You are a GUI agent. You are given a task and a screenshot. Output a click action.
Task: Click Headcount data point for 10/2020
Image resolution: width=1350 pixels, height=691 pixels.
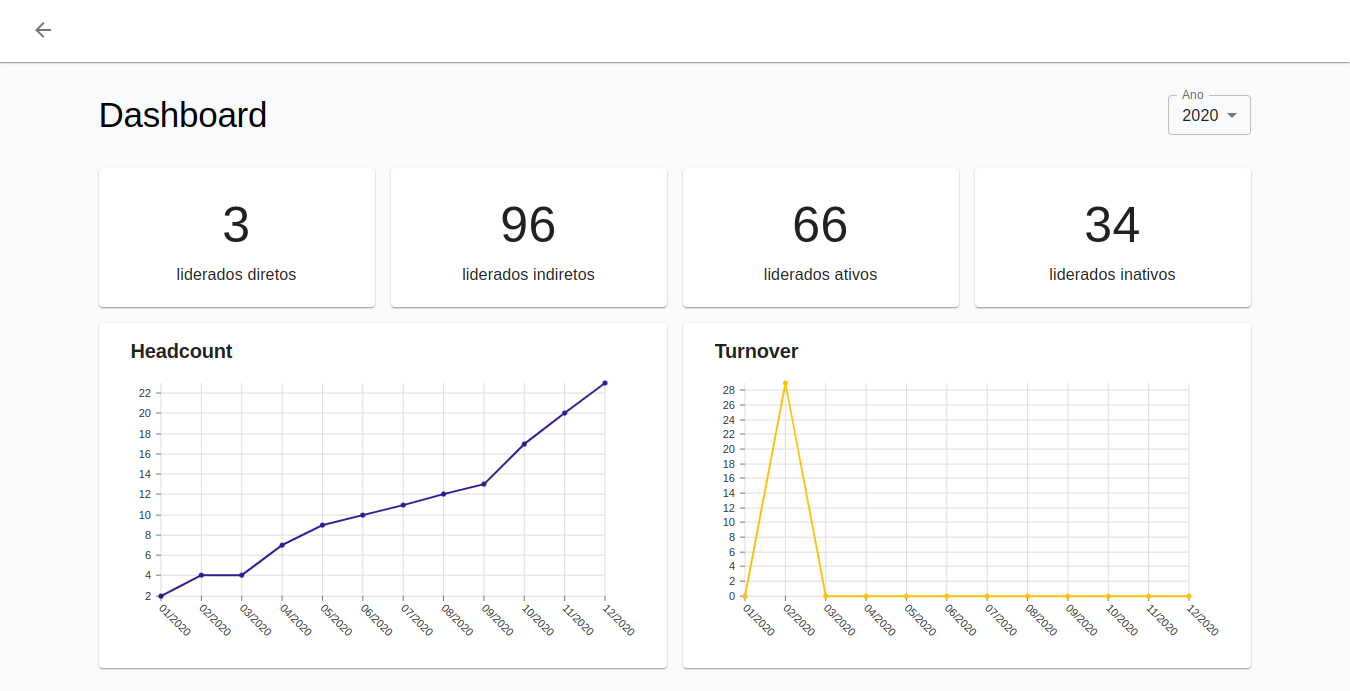click(524, 444)
